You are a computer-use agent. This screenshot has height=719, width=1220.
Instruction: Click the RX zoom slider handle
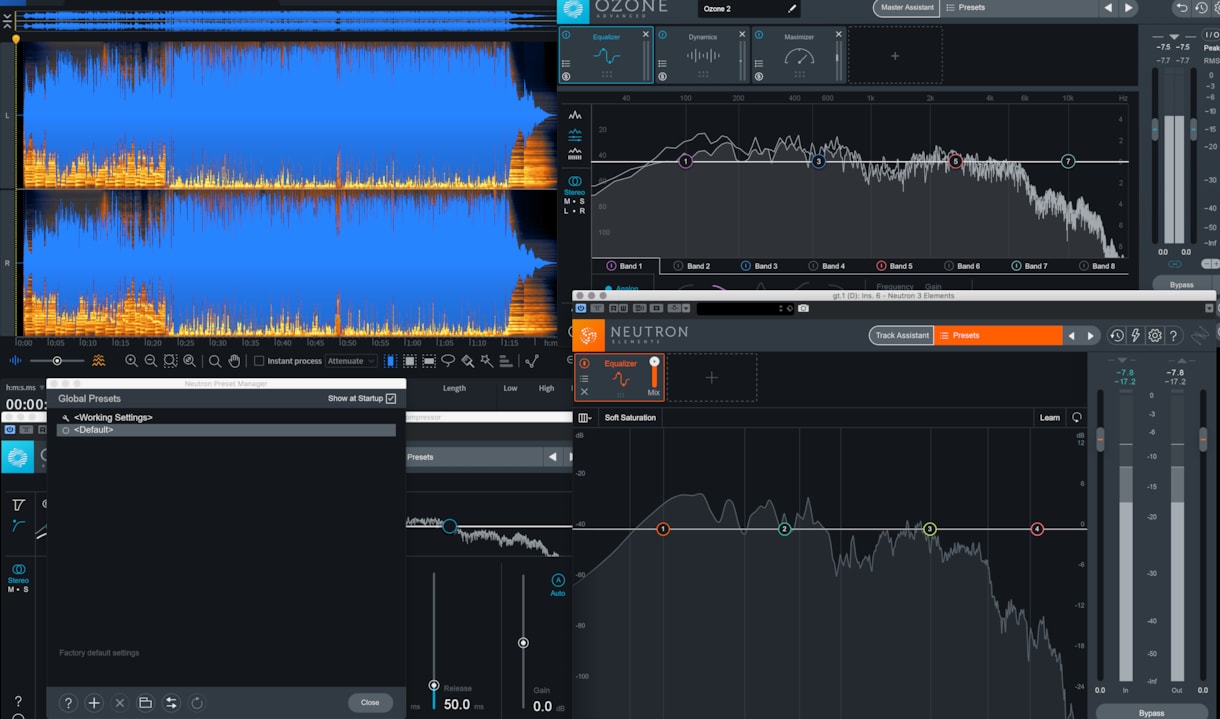tap(57, 361)
